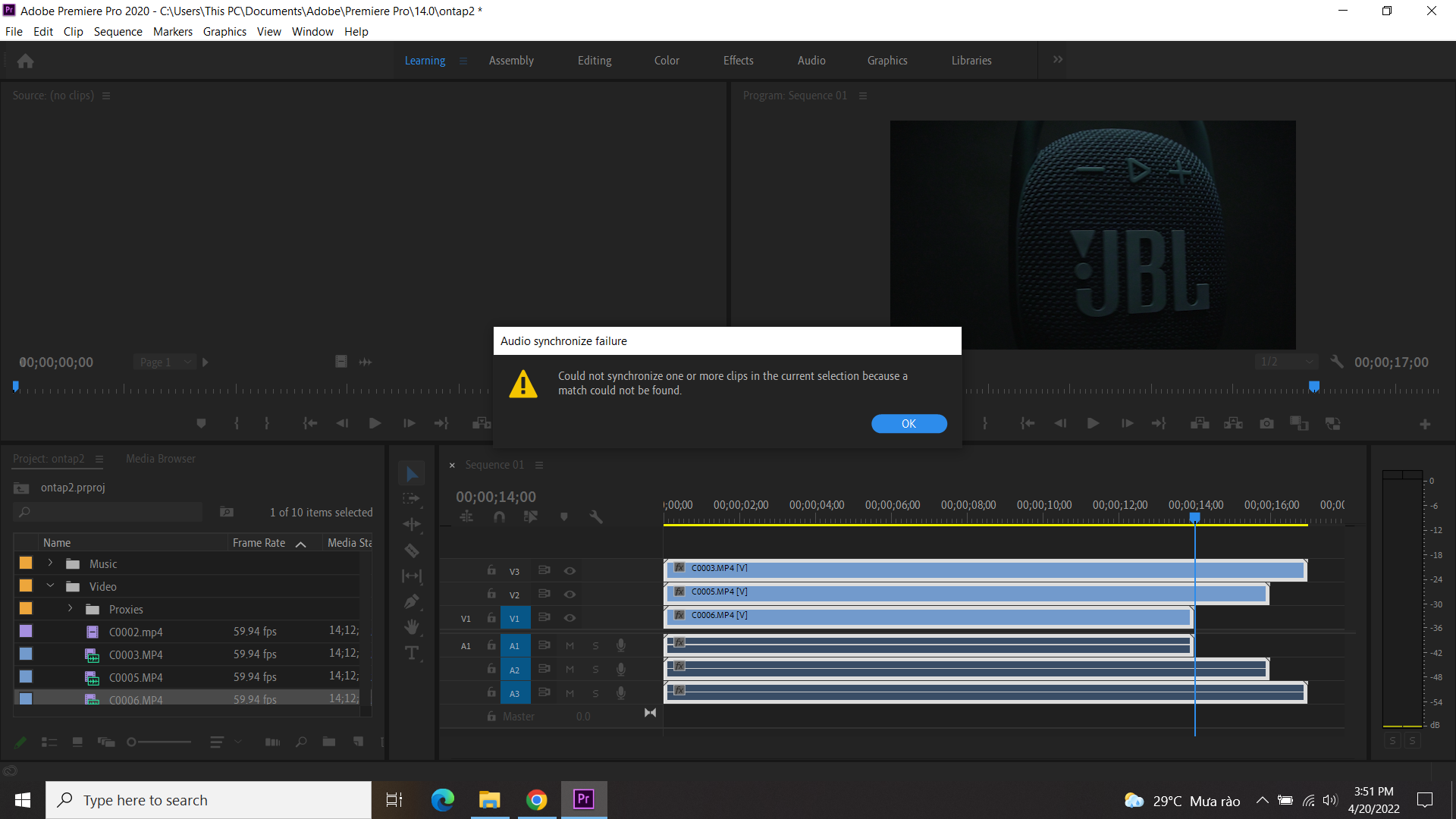Switch Project panel to Icon View
1456x819 pixels.
[77, 742]
